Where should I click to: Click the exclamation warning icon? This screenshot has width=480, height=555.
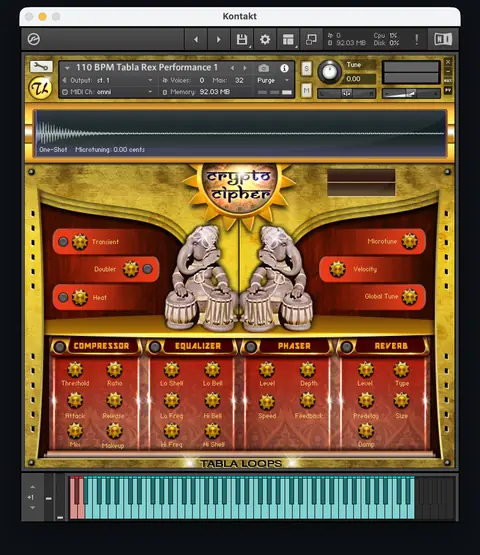click(x=417, y=39)
